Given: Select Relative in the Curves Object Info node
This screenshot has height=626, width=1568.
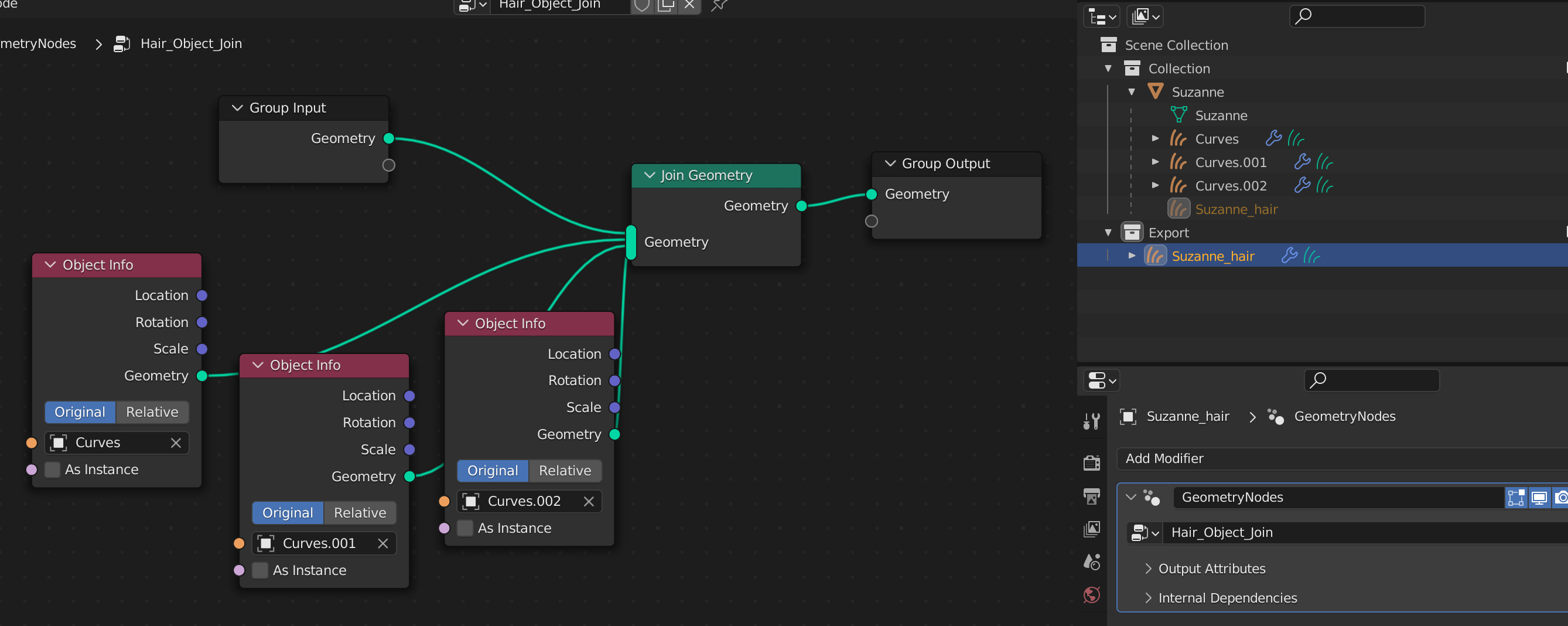Looking at the screenshot, I should tap(152, 412).
